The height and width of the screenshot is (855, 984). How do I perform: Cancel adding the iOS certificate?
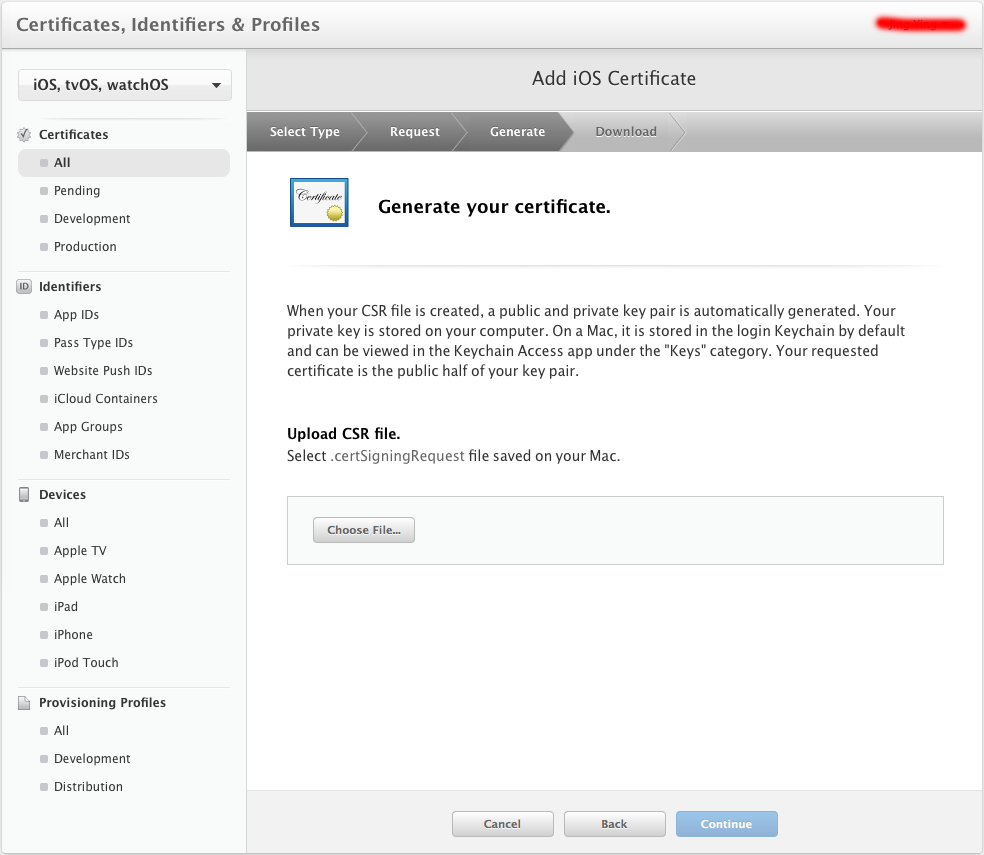[502, 824]
